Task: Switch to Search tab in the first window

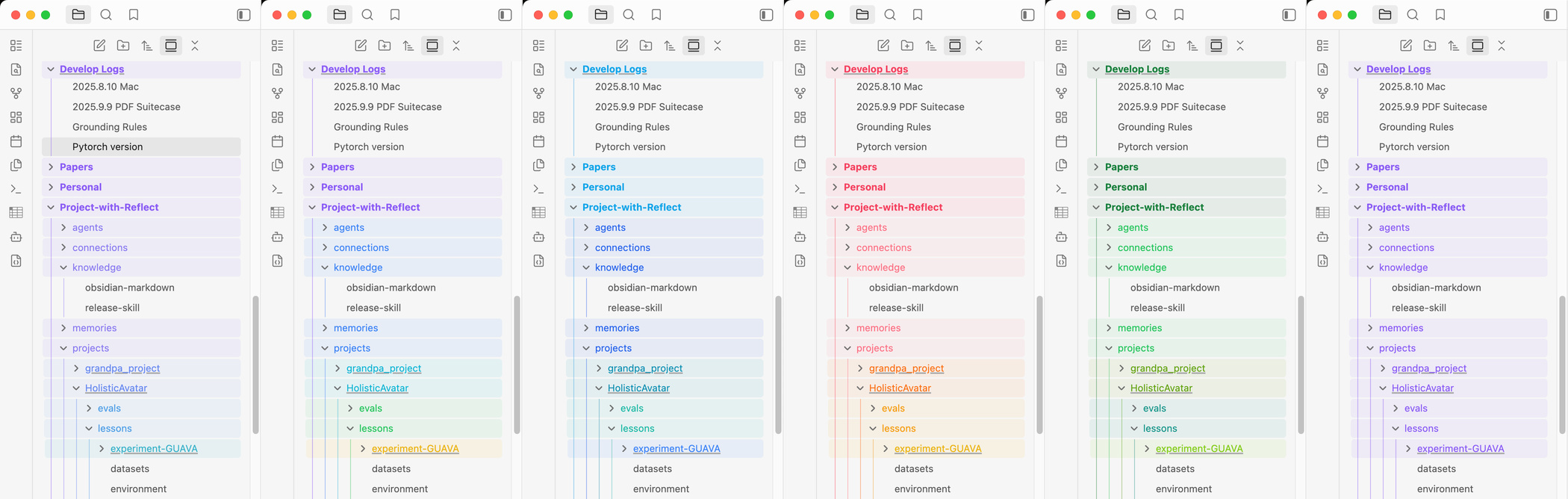Action: tap(106, 15)
